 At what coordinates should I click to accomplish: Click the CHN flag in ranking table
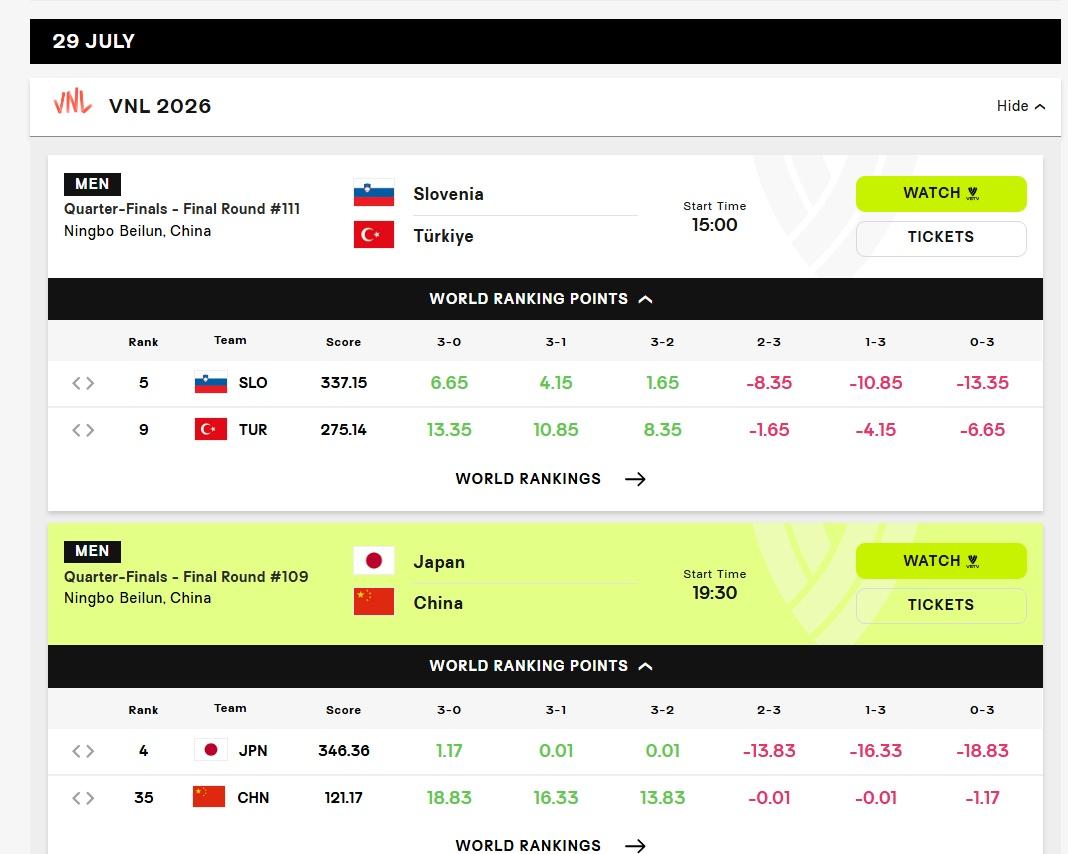pos(209,797)
